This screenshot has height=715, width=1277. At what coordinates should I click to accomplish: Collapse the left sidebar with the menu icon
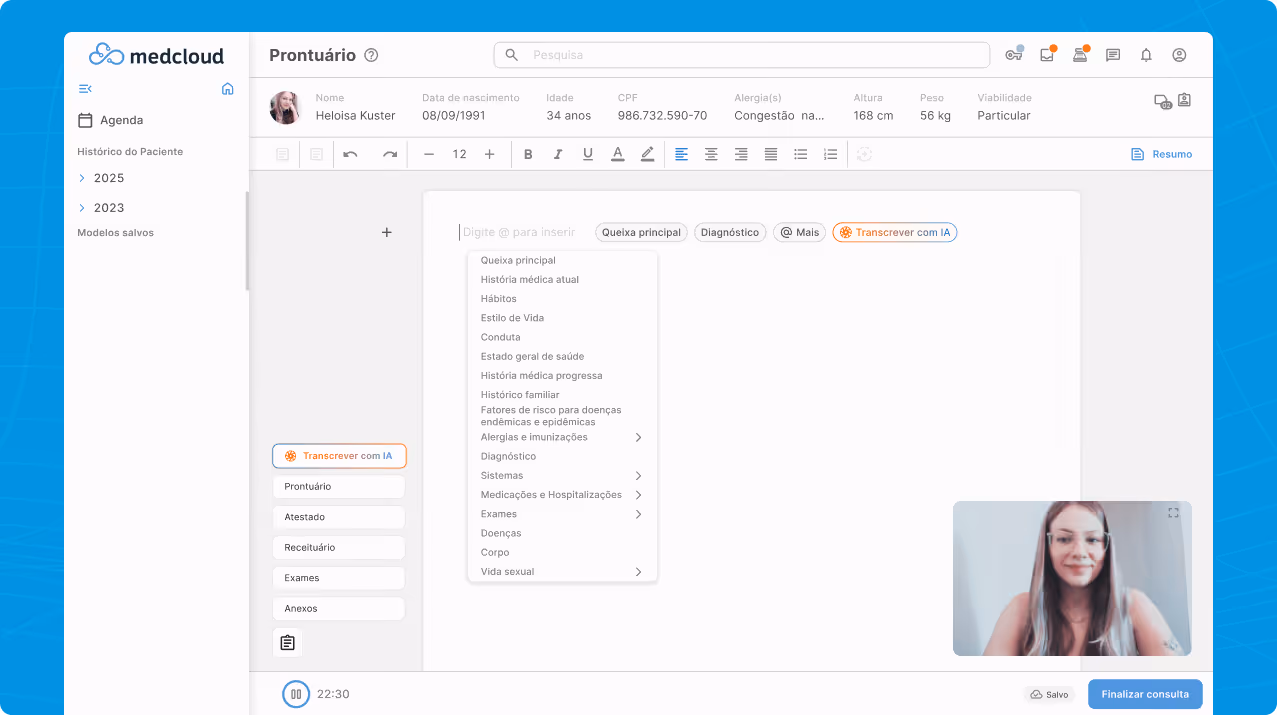(85, 88)
